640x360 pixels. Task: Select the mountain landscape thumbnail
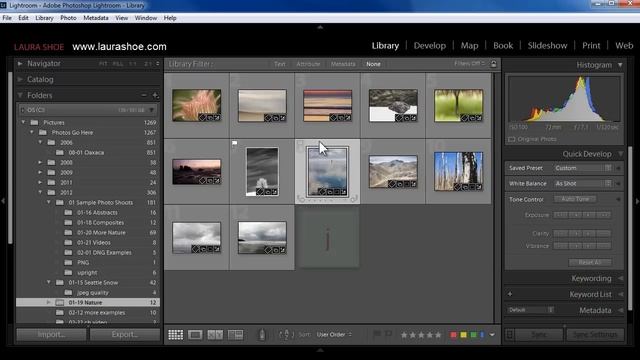393,171
